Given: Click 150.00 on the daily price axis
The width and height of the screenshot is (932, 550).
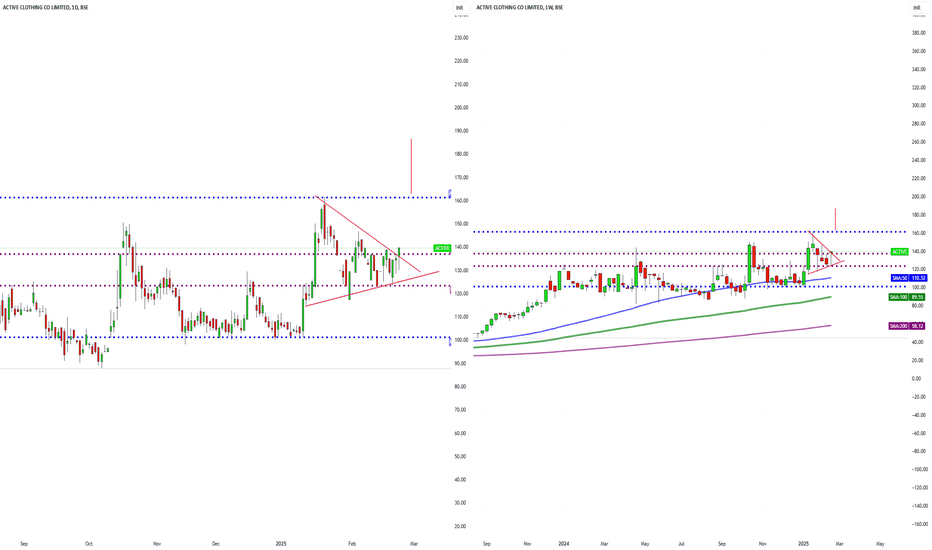Looking at the screenshot, I should (x=461, y=224).
